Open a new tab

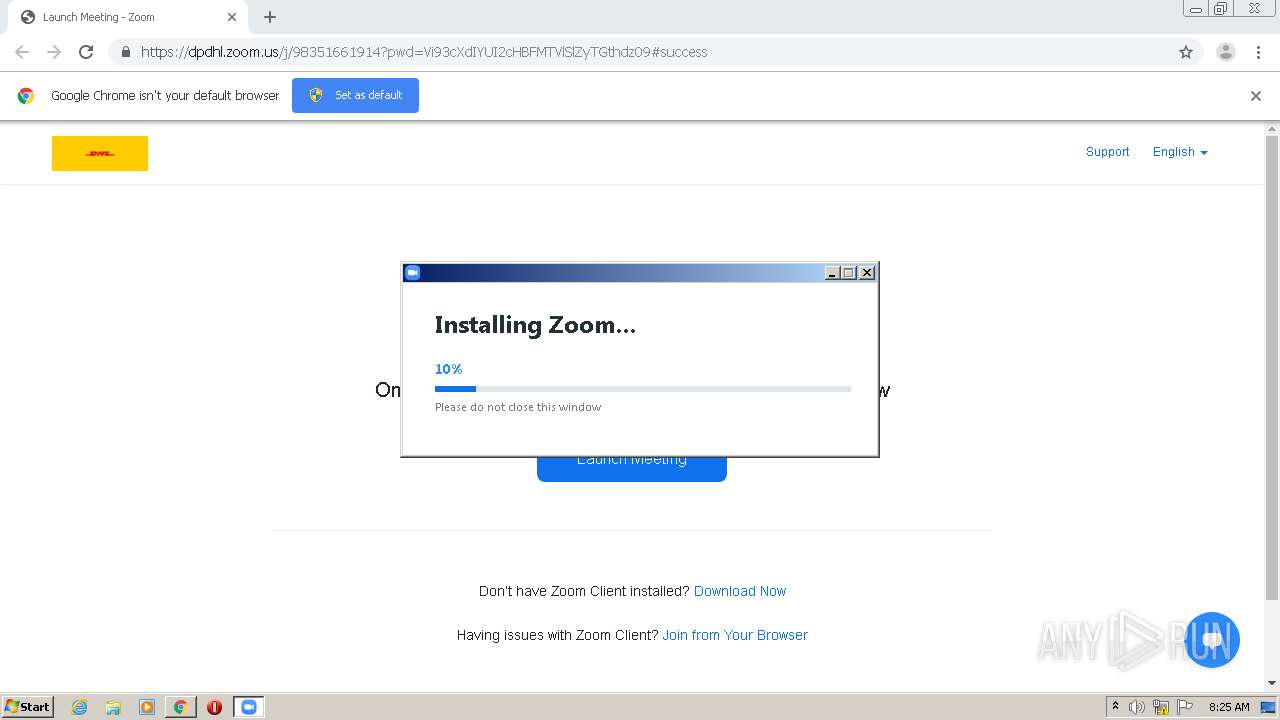coord(270,17)
